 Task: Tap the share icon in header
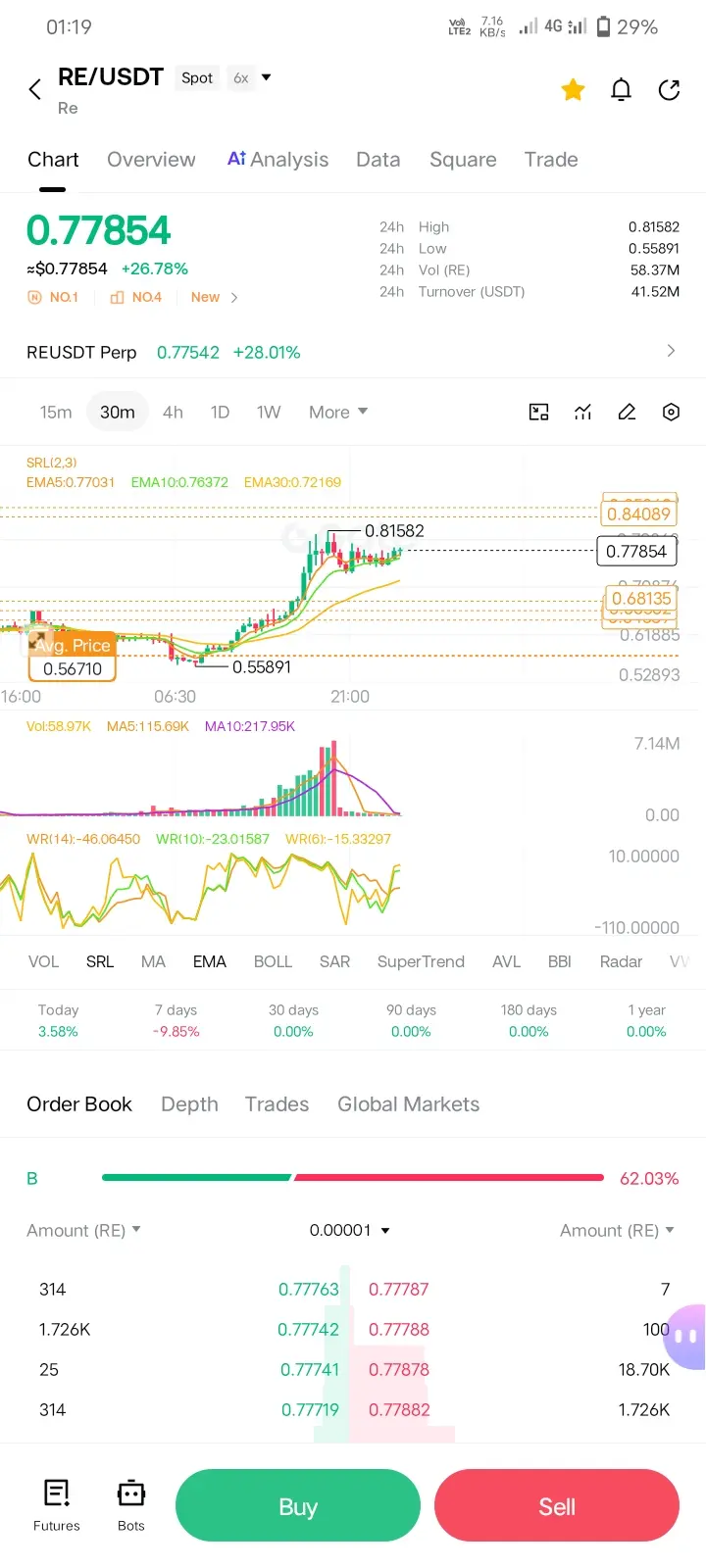(669, 90)
